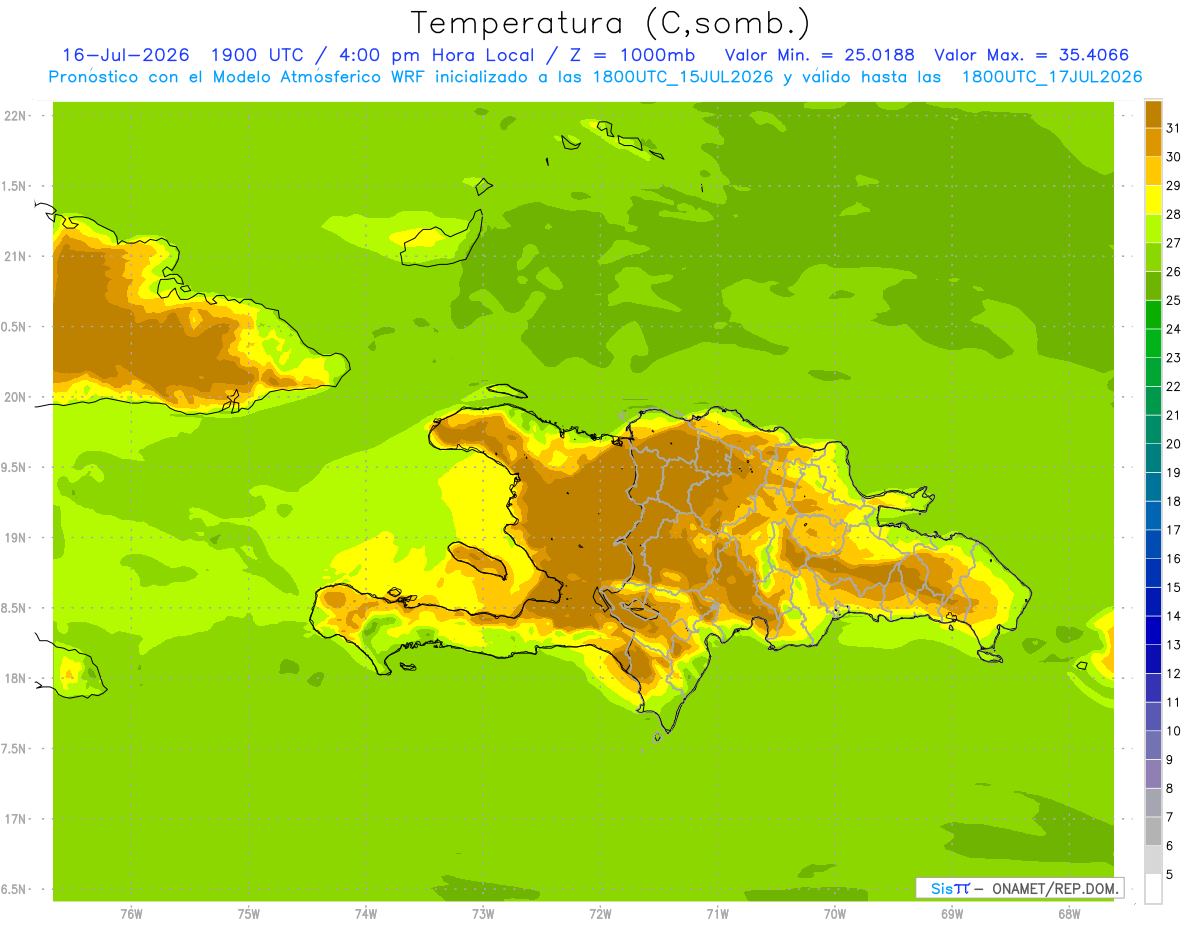Select validity stamp "1800UTC_17JUL2026"

tap(1052, 77)
